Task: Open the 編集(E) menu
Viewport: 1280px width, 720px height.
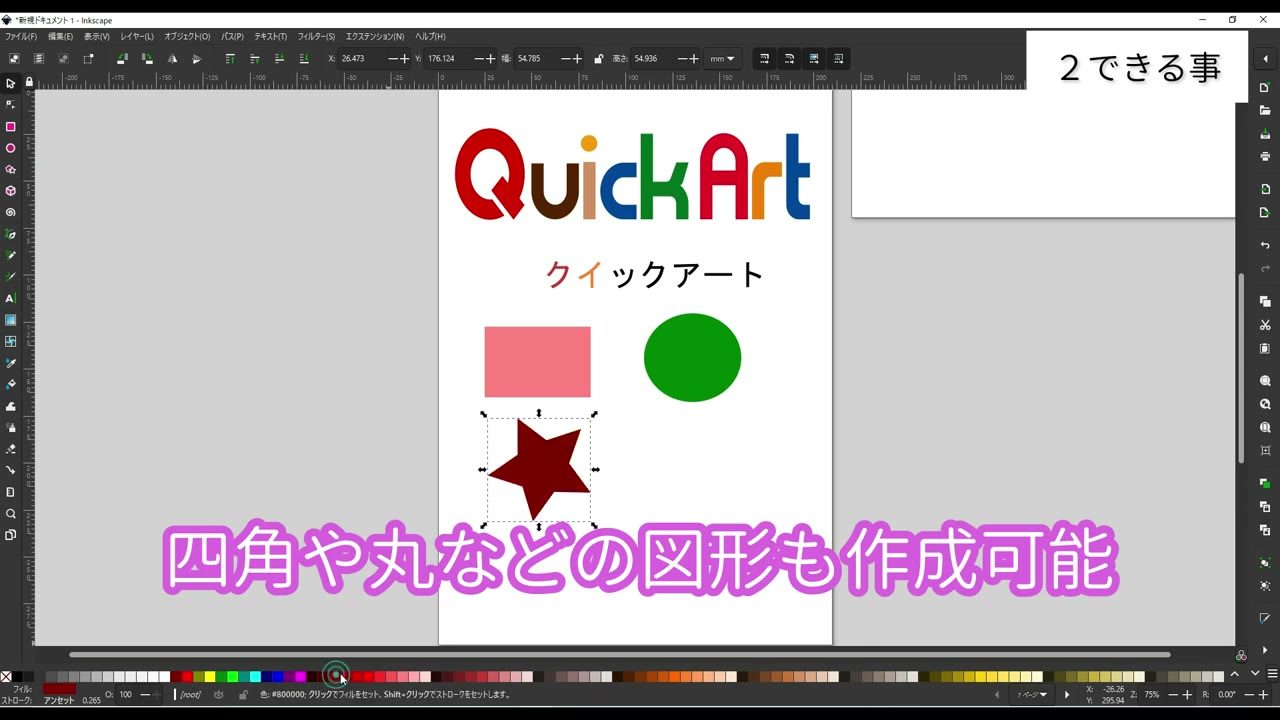Action: 60,36
